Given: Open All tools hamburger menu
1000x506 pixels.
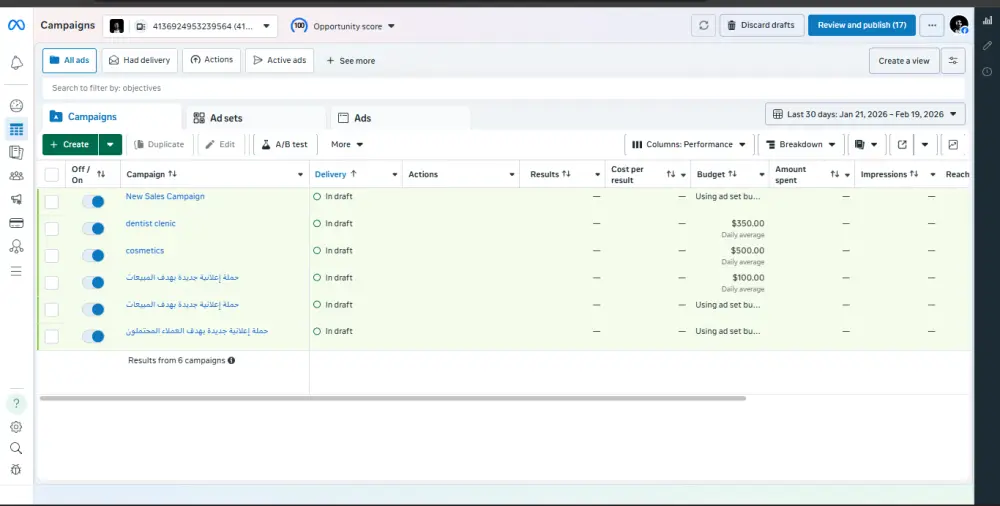Looking at the screenshot, I should [x=17, y=271].
